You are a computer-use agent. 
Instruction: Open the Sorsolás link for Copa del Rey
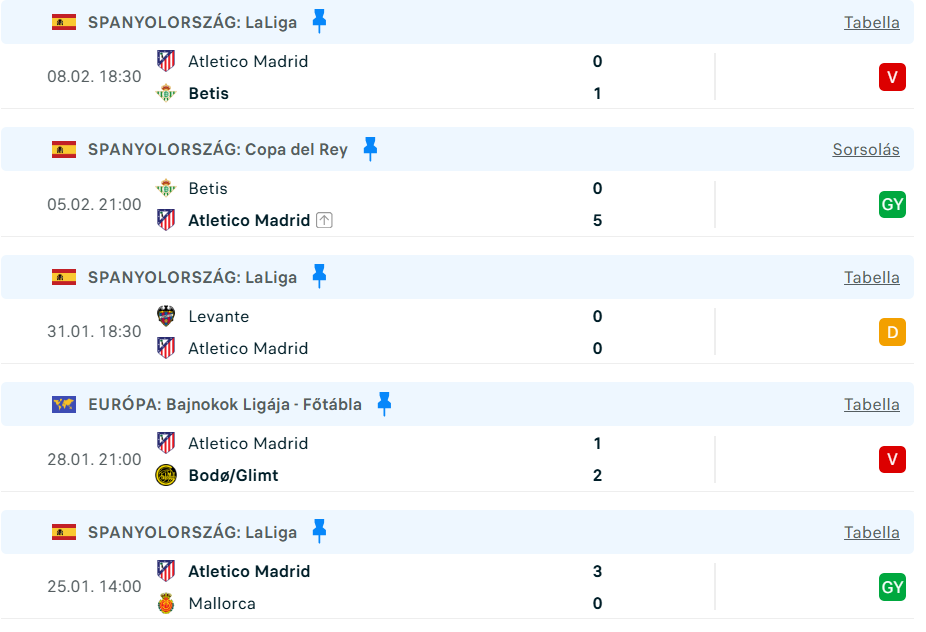(865, 149)
